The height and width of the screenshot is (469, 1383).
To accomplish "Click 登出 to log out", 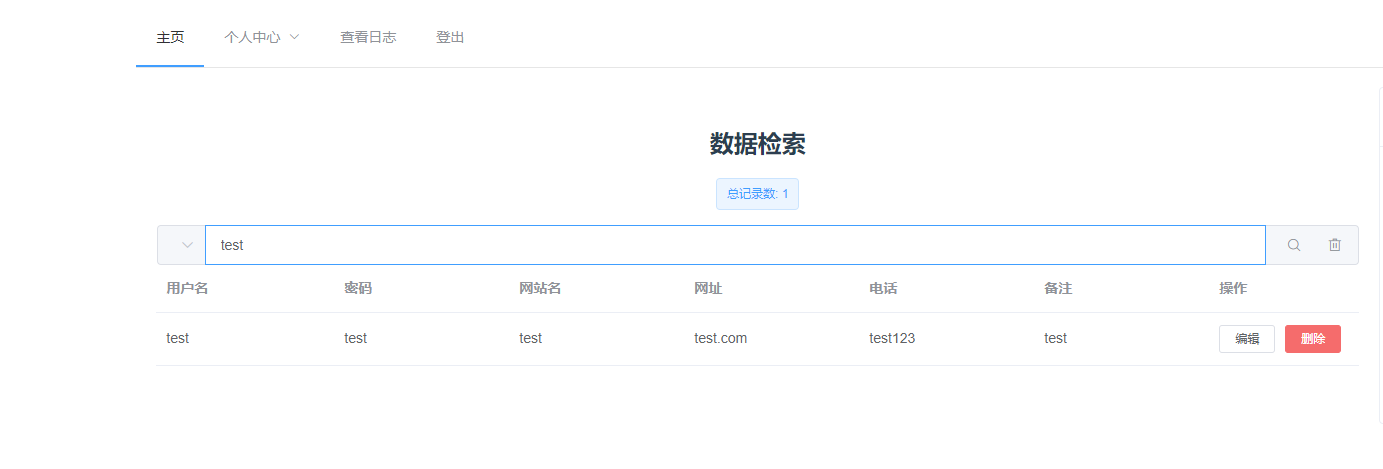I will (x=450, y=37).
